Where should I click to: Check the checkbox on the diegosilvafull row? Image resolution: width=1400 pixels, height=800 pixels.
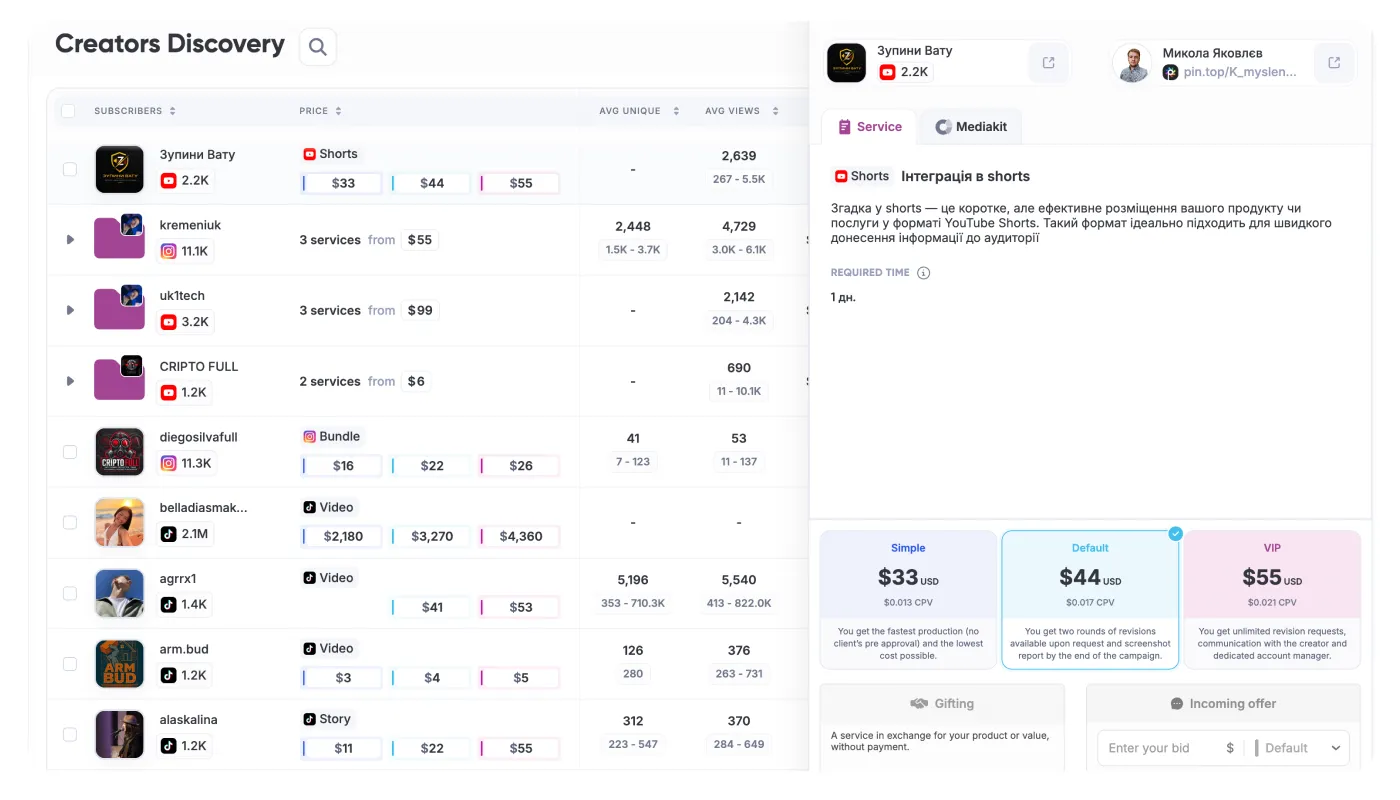pos(69,451)
